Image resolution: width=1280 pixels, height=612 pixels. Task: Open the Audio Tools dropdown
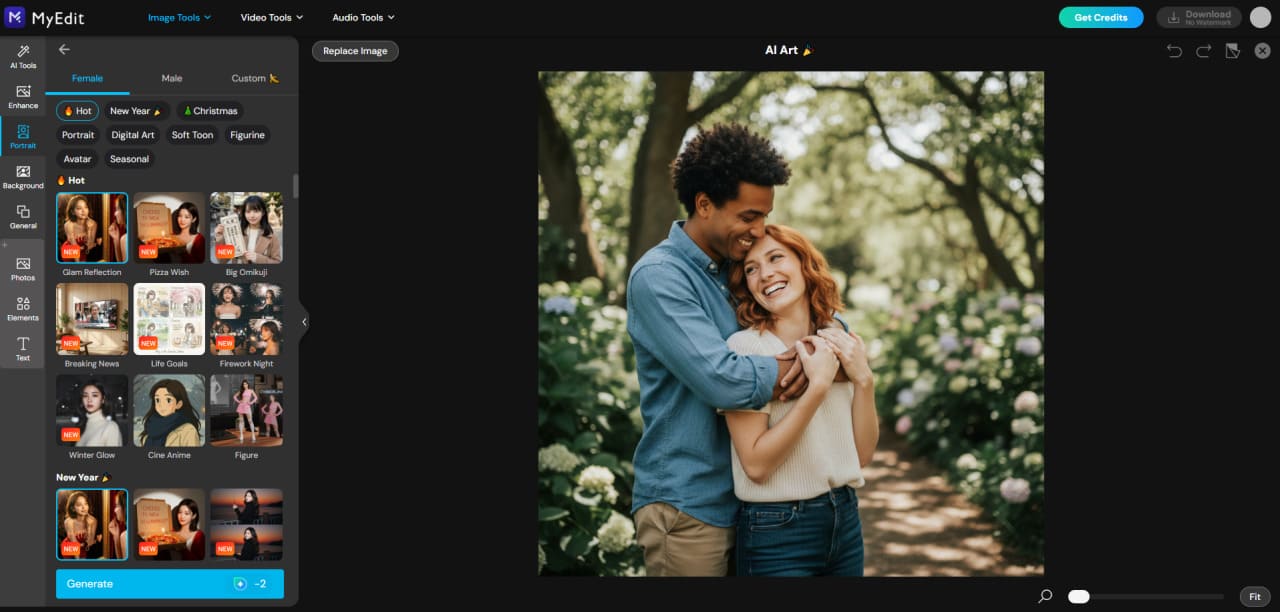coord(362,17)
